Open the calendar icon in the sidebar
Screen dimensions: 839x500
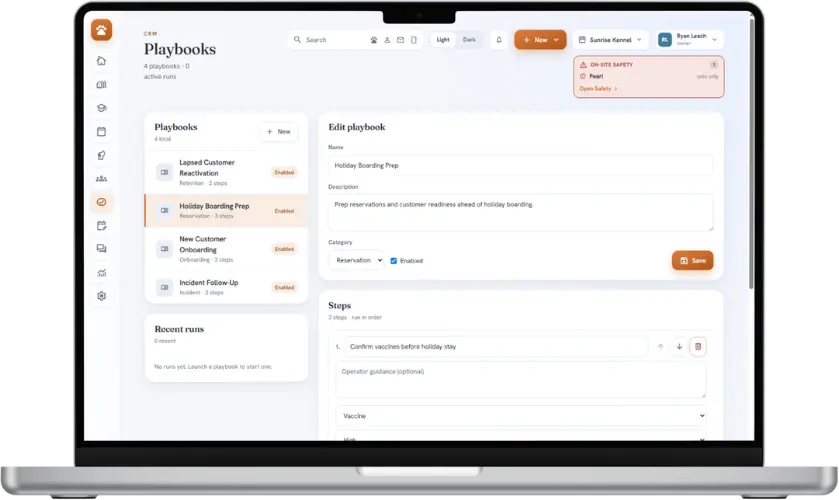click(x=101, y=132)
